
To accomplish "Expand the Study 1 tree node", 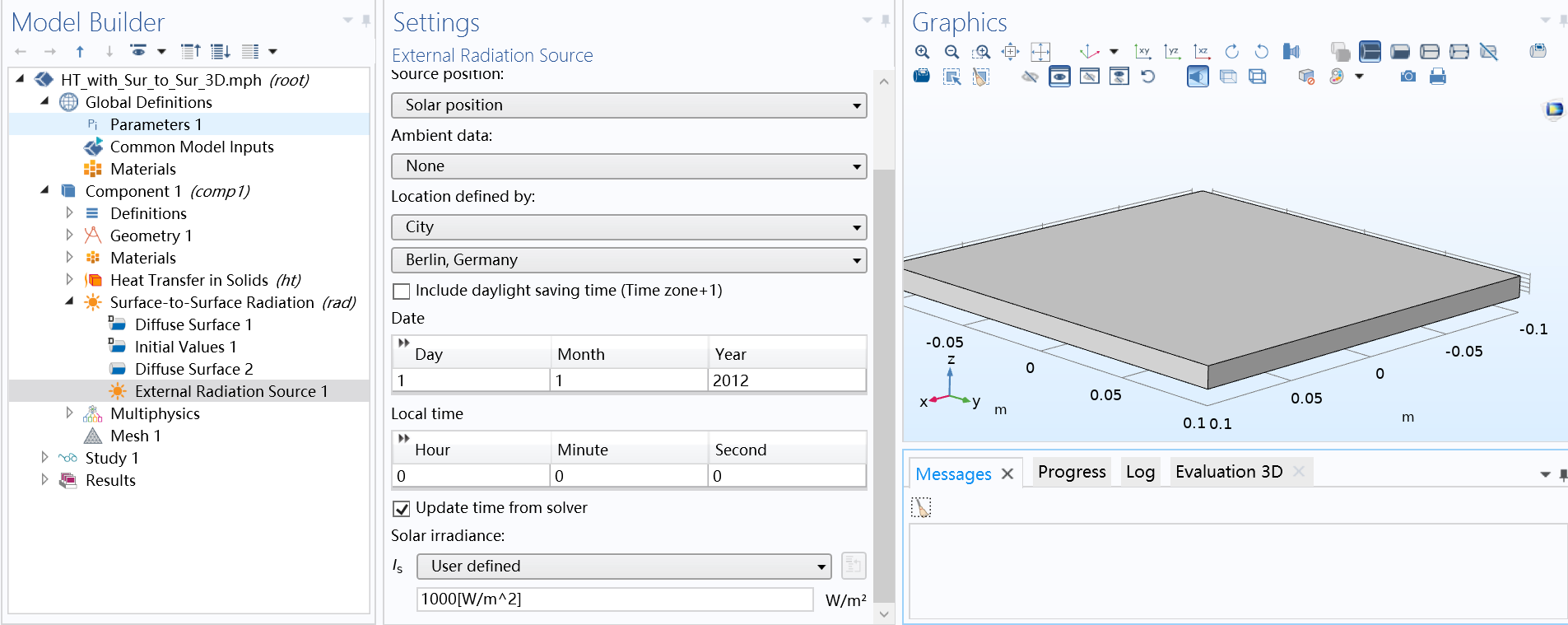I will pyautogui.click(x=44, y=457).
